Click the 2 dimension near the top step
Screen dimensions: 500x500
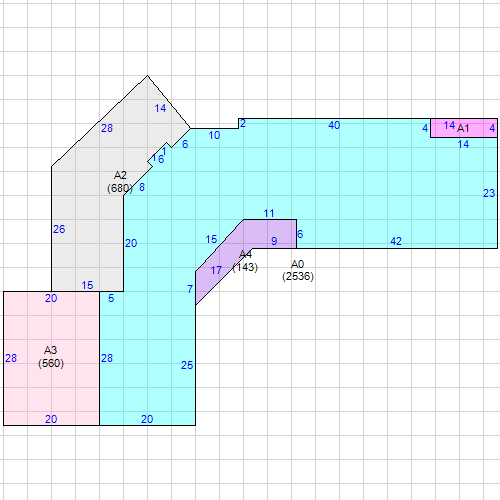point(243,123)
